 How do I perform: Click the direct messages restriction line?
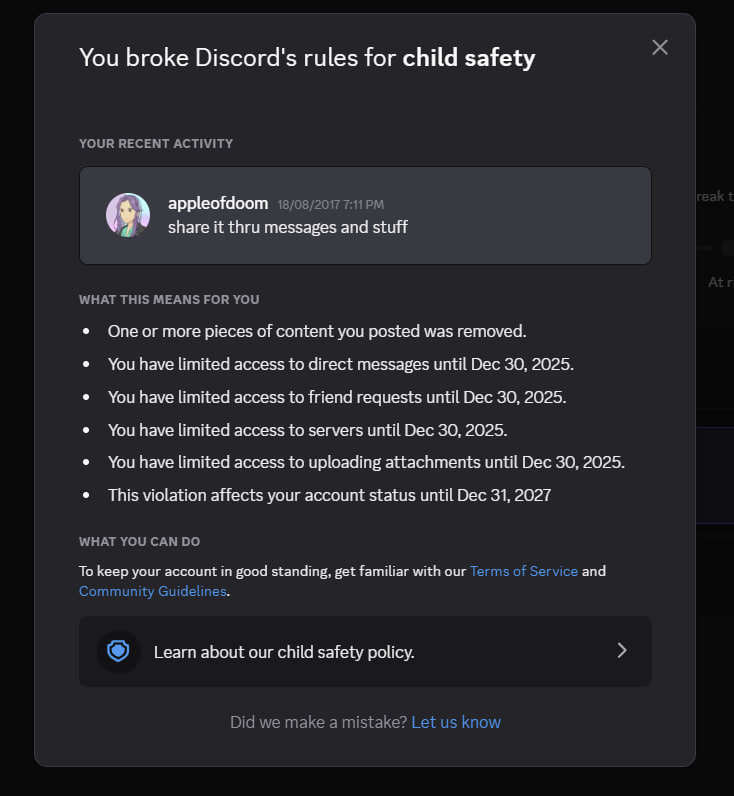click(x=340, y=364)
